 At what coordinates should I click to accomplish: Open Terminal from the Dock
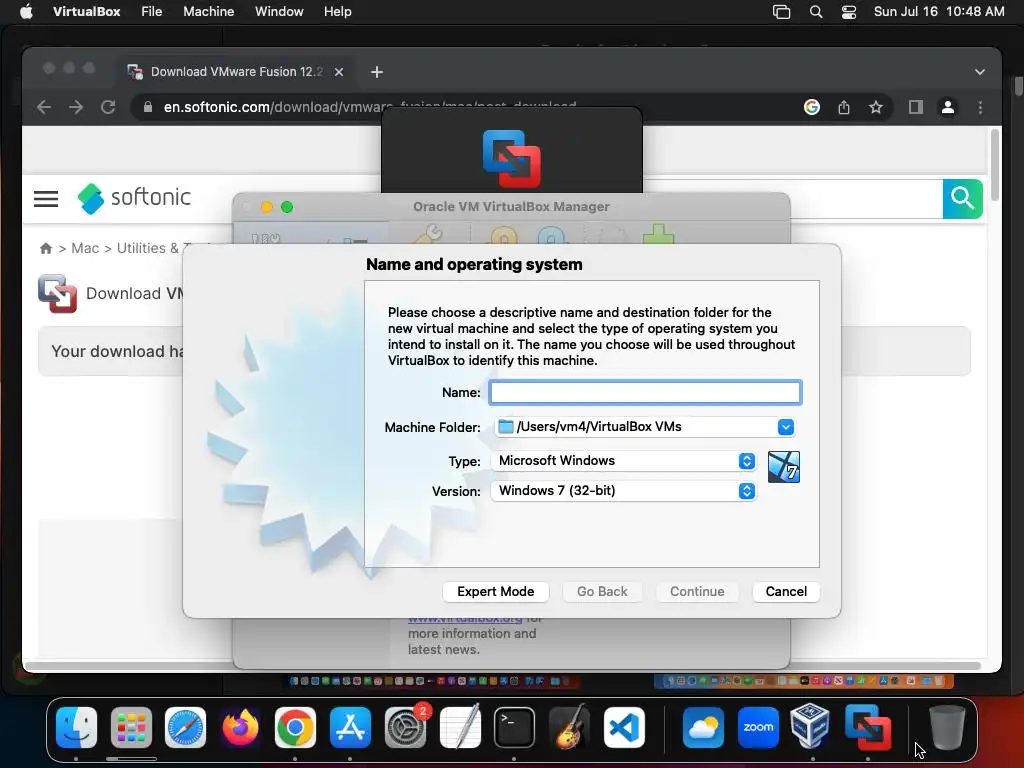pyautogui.click(x=515, y=727)
